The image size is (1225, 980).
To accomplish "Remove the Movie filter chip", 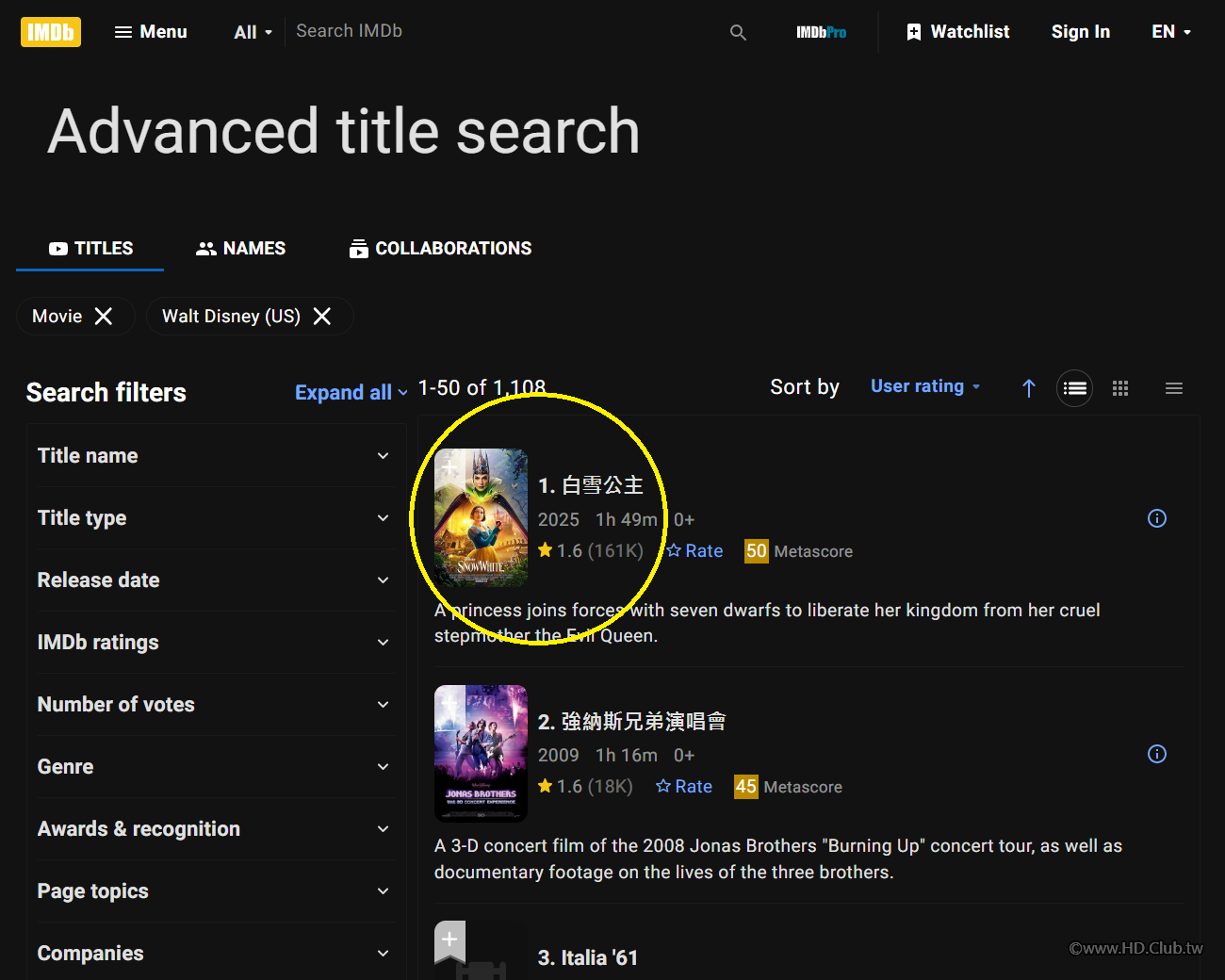I will pos(104,317).
